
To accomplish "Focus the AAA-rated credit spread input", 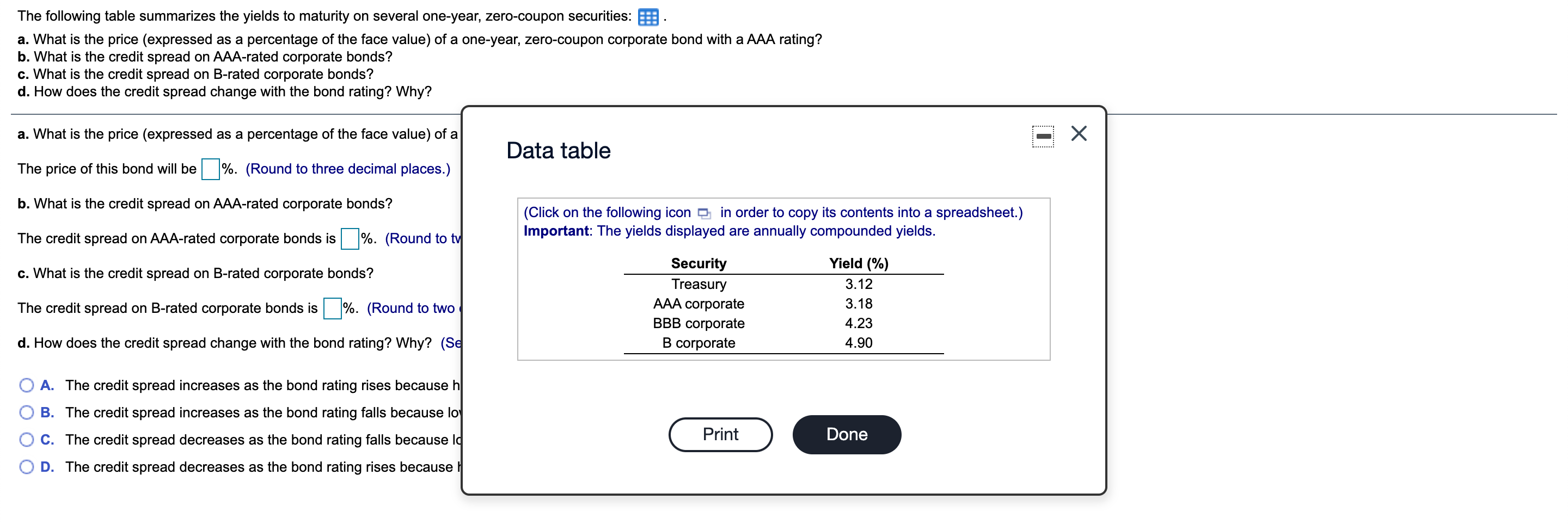I will [x=350, y=238].
